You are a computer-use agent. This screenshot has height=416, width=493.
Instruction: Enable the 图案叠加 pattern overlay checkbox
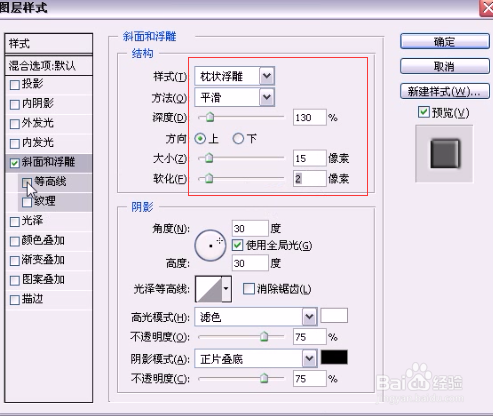(15, 280)
